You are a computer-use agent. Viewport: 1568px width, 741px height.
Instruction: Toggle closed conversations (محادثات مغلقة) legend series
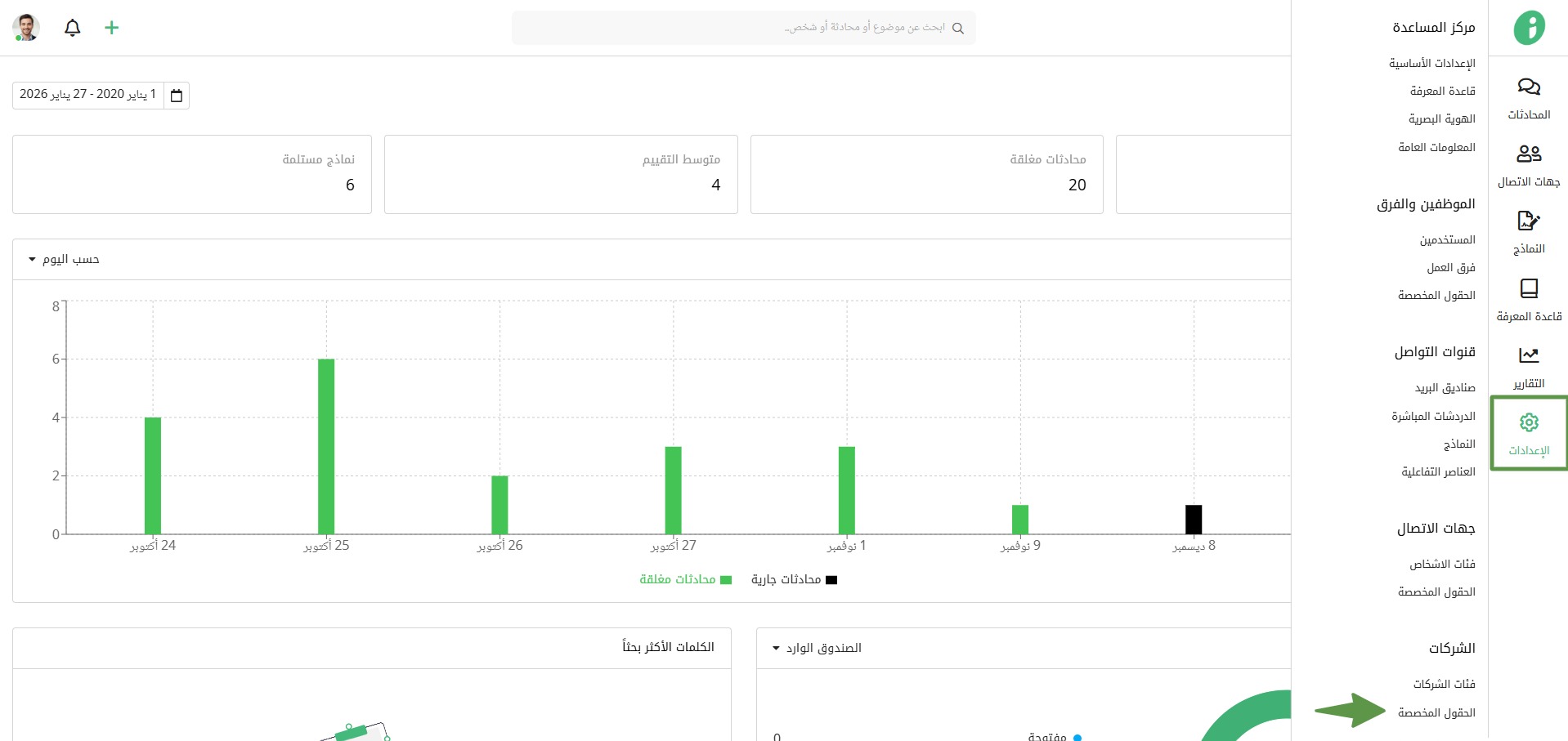point(685,579)
